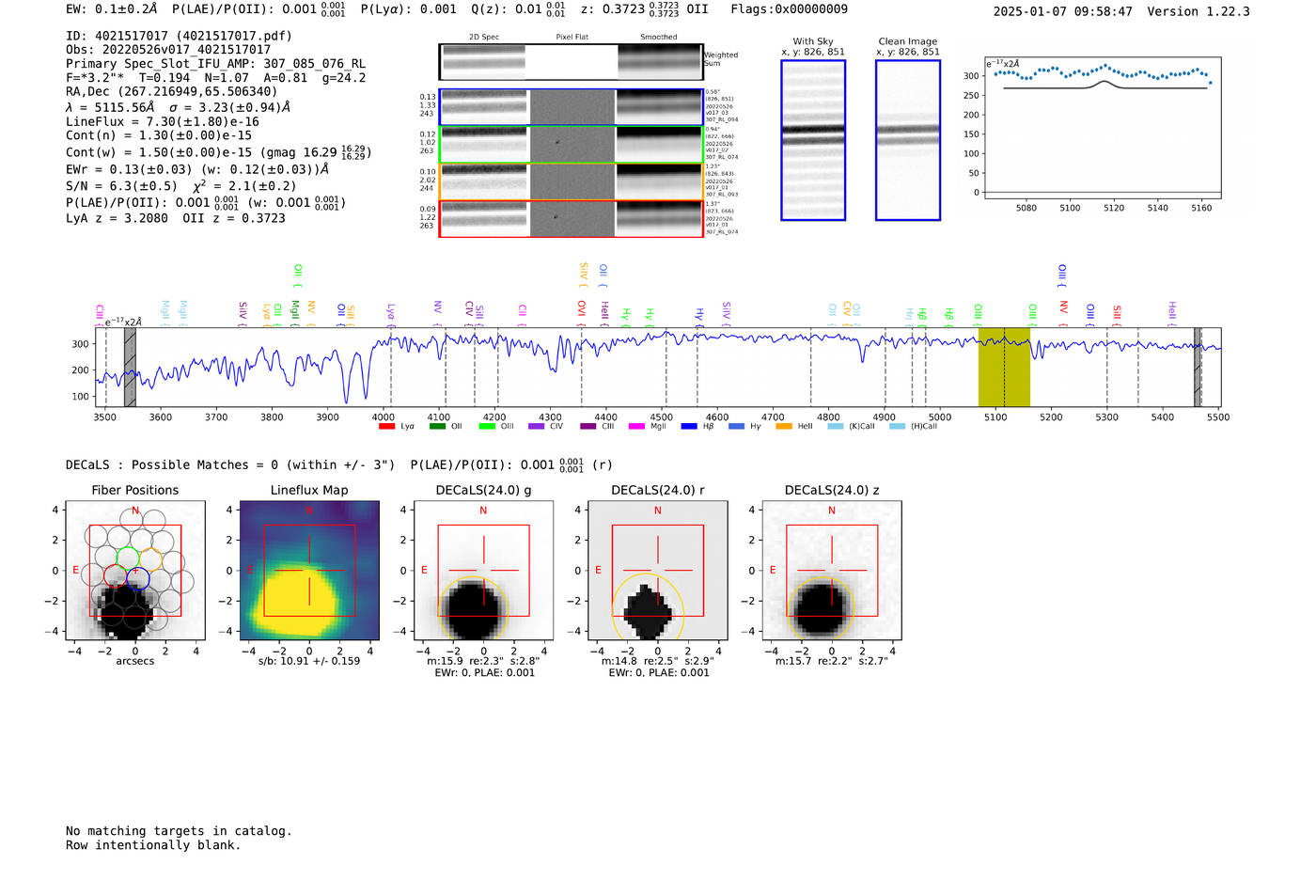Select the DECaLS g band cutout
This screenshot has width=1316, height=896.
pos(483,570)
